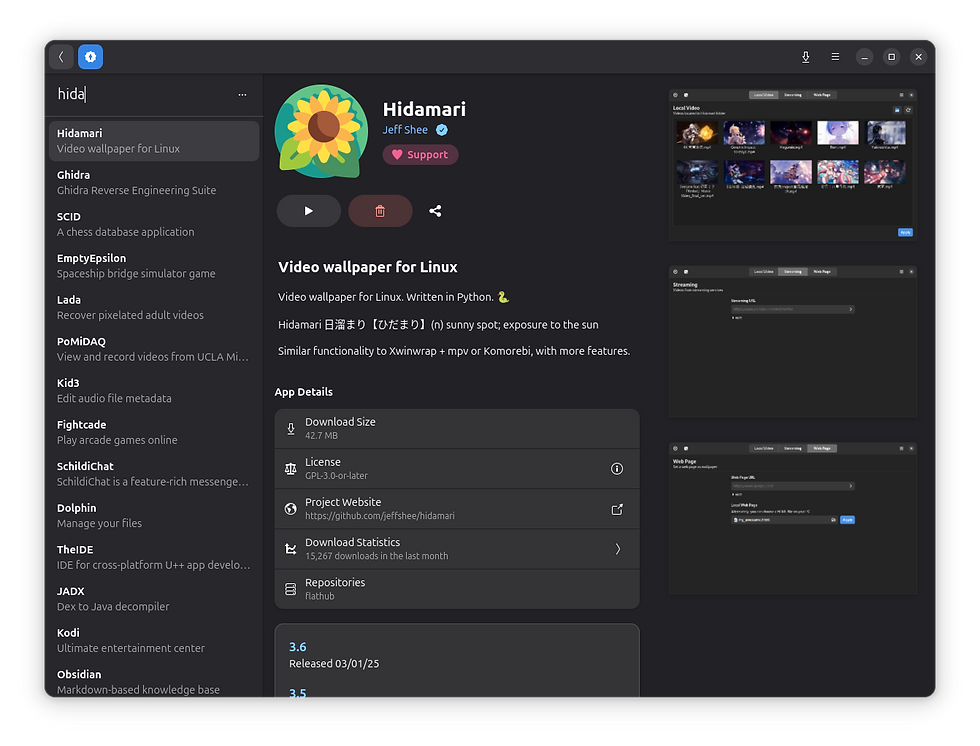
Task: Uninstall Hidamari with the red trash button
Action: [x=380, y=211]
